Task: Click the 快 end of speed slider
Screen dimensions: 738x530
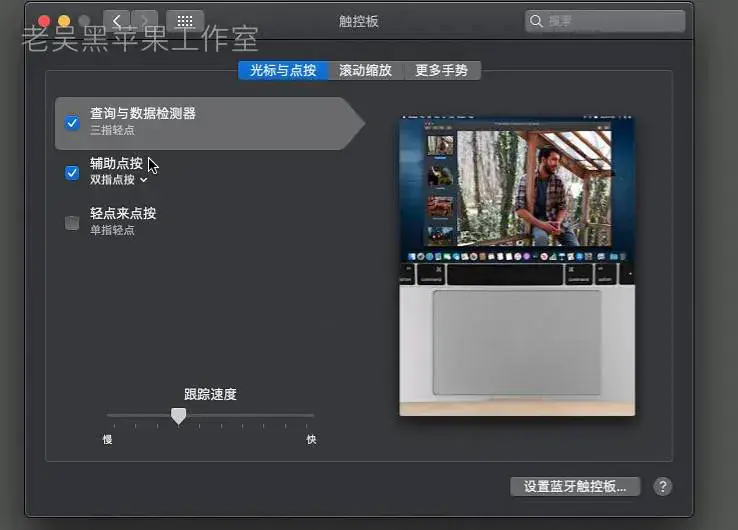Action: [x=311, y=439]
